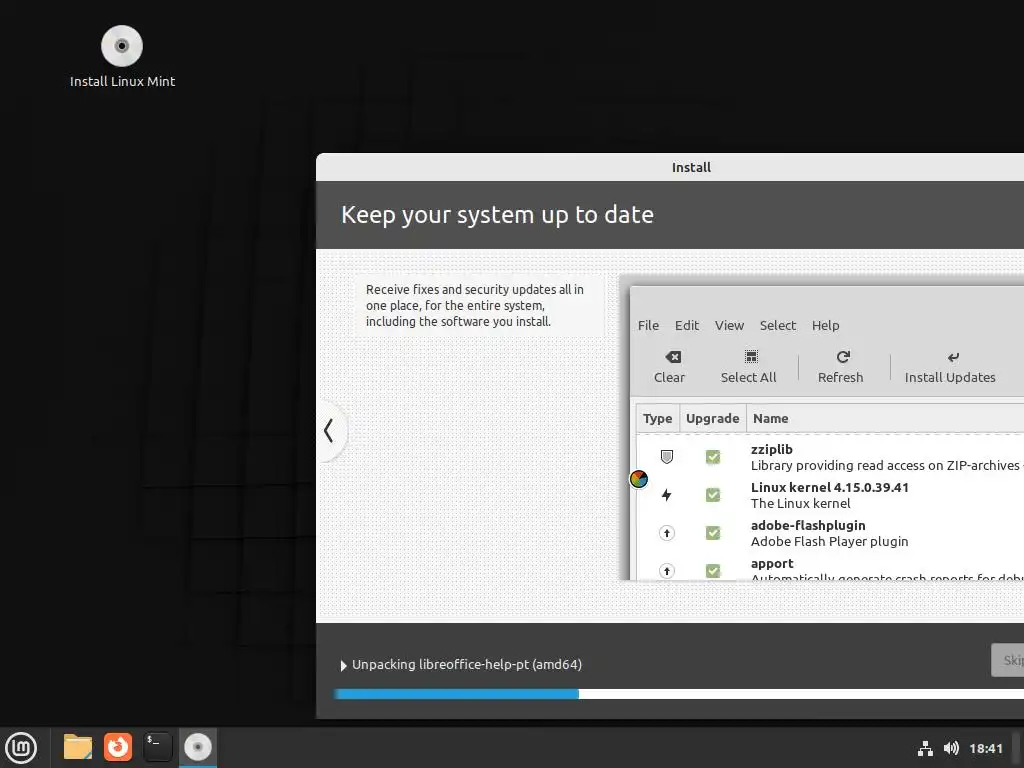This screenshot has width=1024, height=768.
Task: Toggle the upgrade checkbox for adobe-flashplugin
Action: coord(712,533)
